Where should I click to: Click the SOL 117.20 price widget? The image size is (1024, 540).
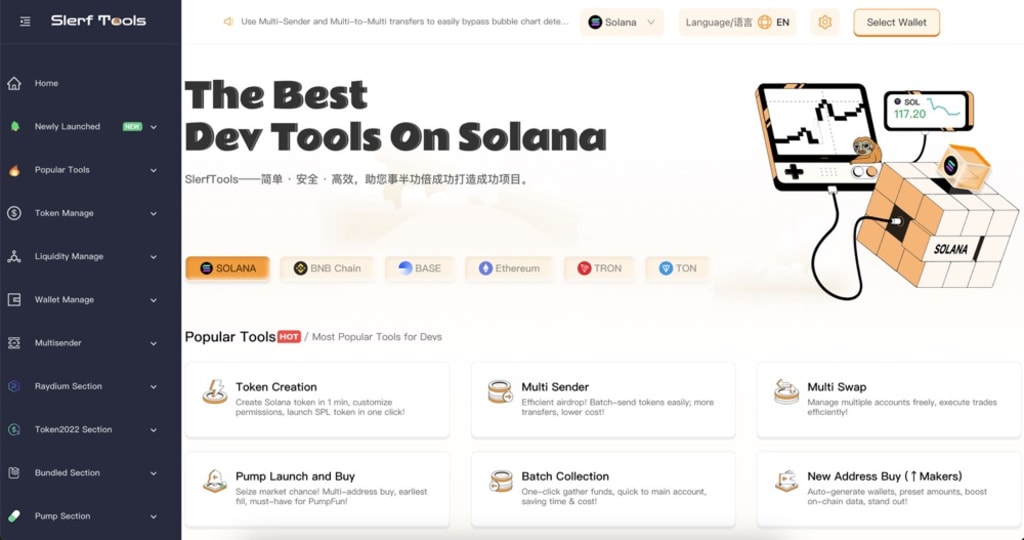[x=928, y=110]
